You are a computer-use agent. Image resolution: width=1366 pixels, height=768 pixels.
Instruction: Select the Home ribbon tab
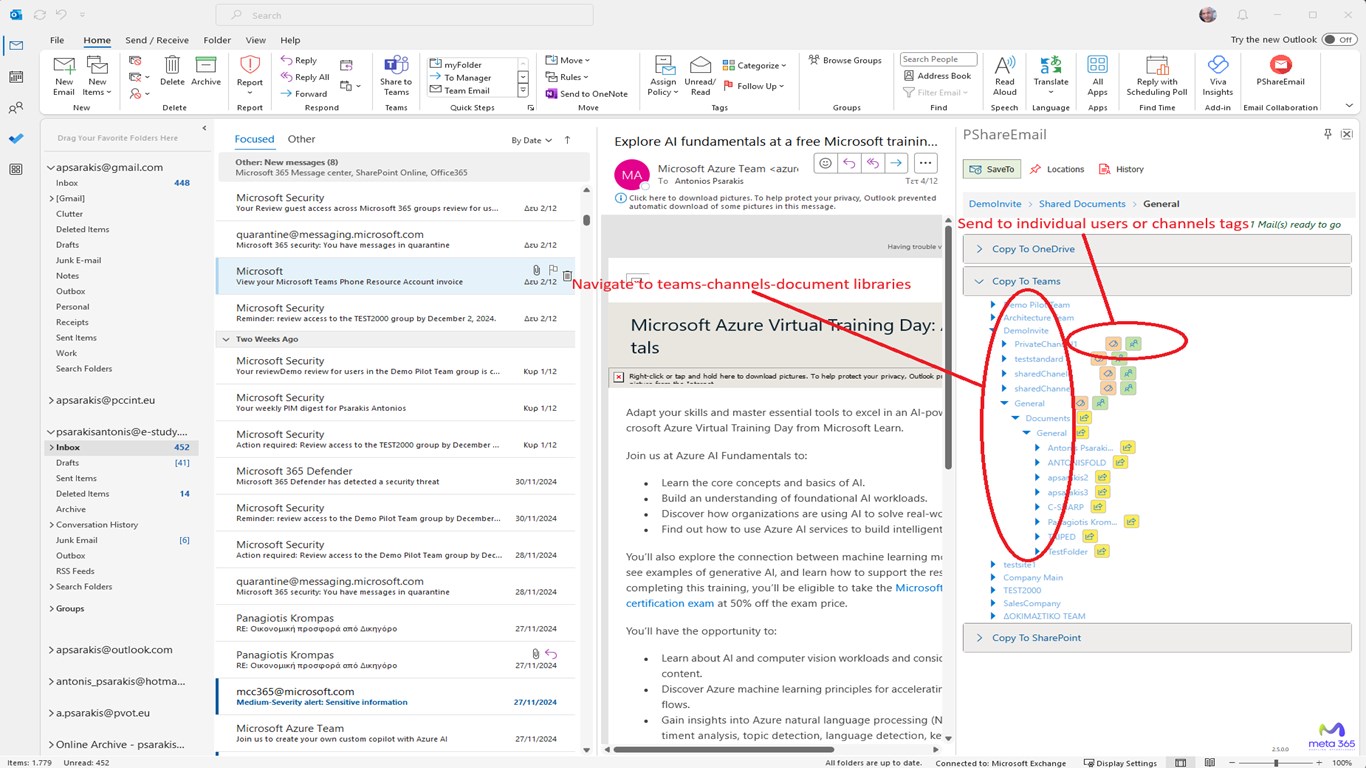(97, 40)
